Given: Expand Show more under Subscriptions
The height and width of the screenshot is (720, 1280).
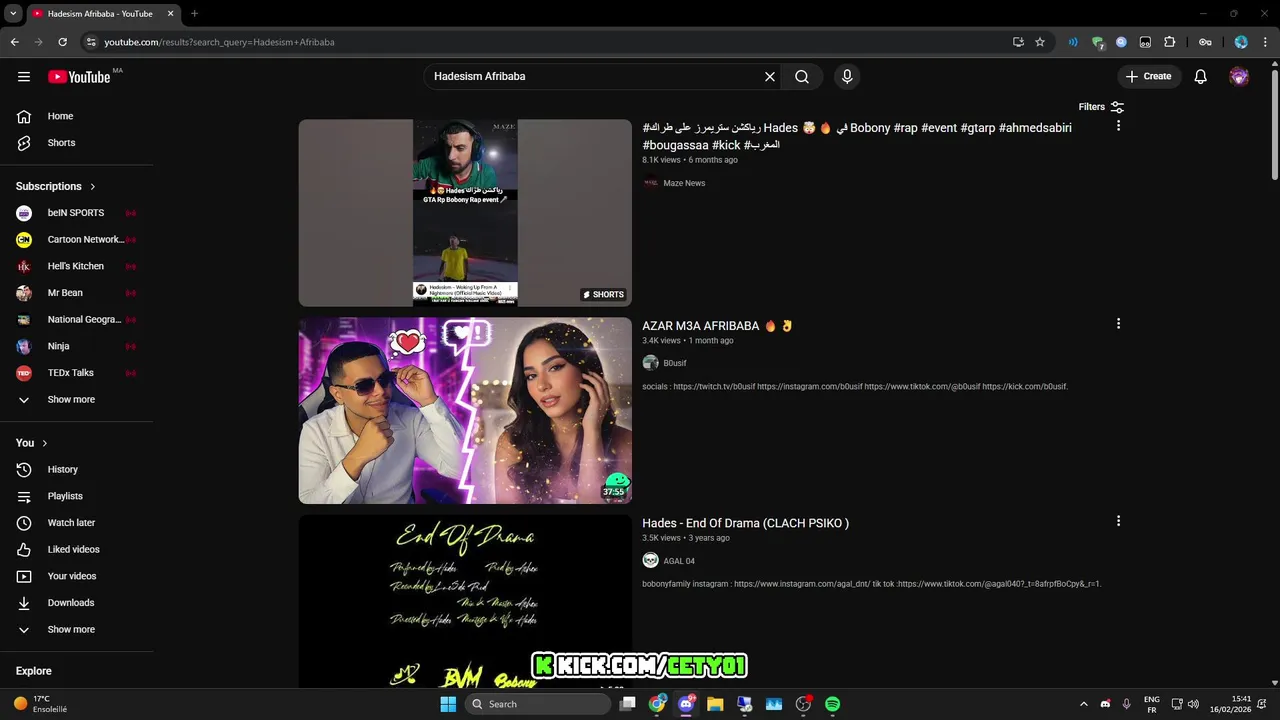Looking at the screenshot, I should pyautogui.click(x=76, y=400).
